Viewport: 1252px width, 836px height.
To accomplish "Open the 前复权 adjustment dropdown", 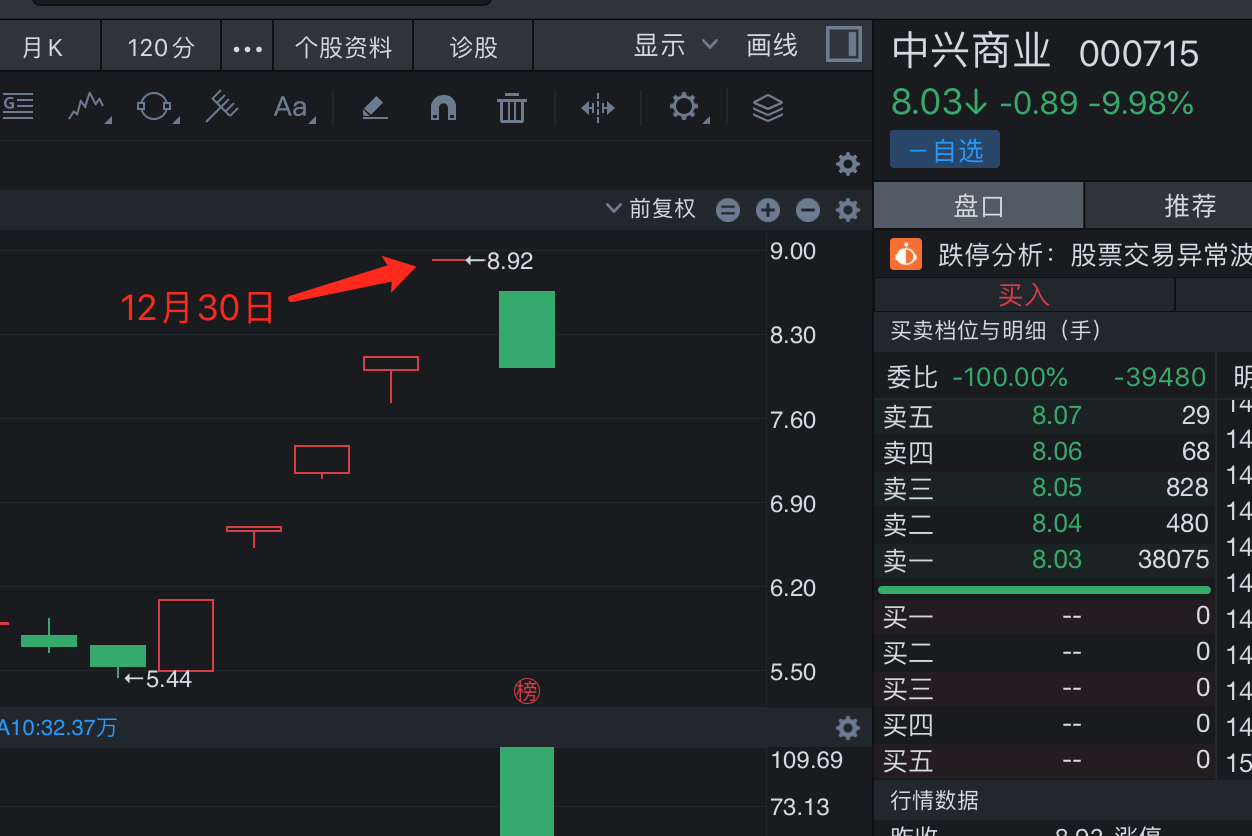I will click(651, 208).
